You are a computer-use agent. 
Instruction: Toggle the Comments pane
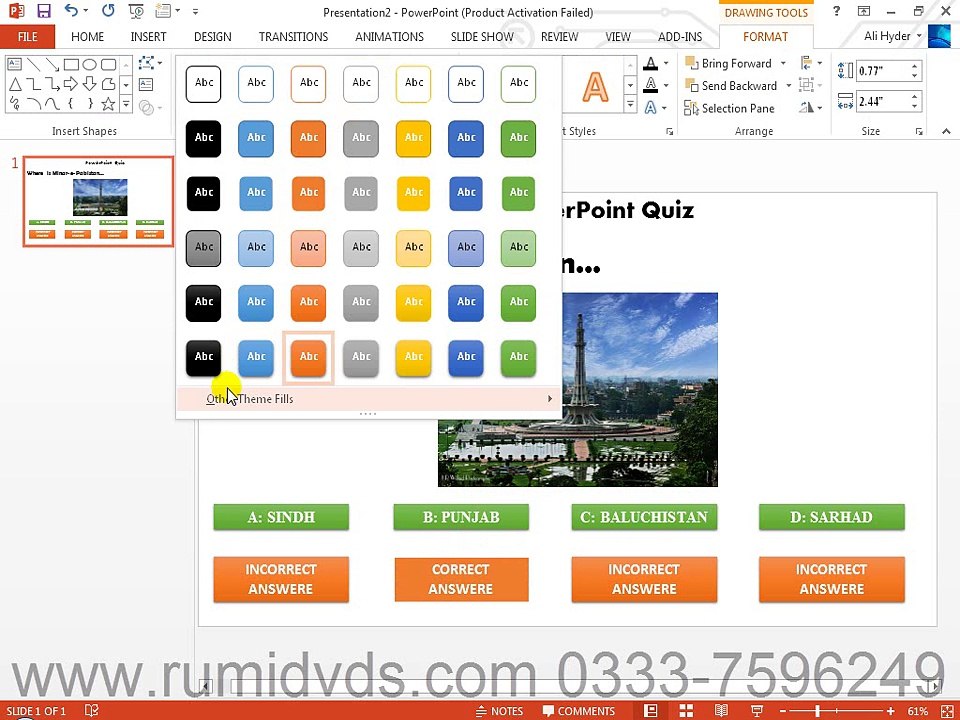click(x=579, y=711)
